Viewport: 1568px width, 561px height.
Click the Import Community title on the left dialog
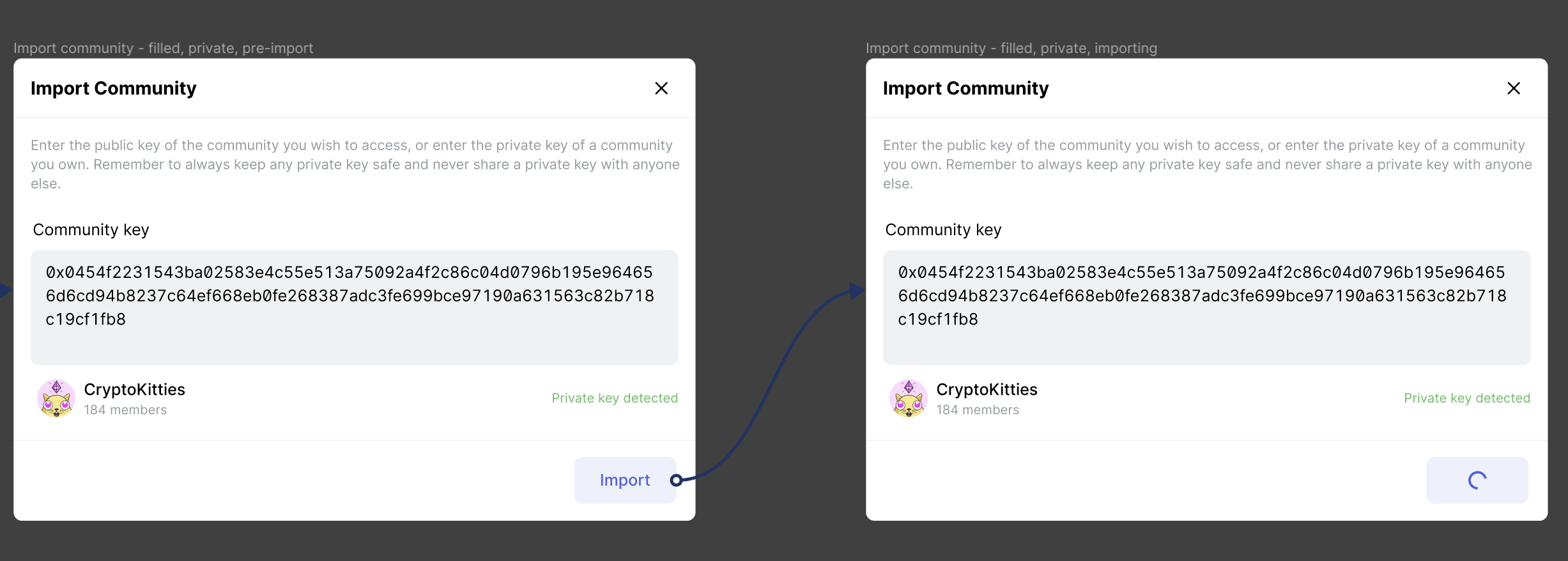(x=113, y=88)
